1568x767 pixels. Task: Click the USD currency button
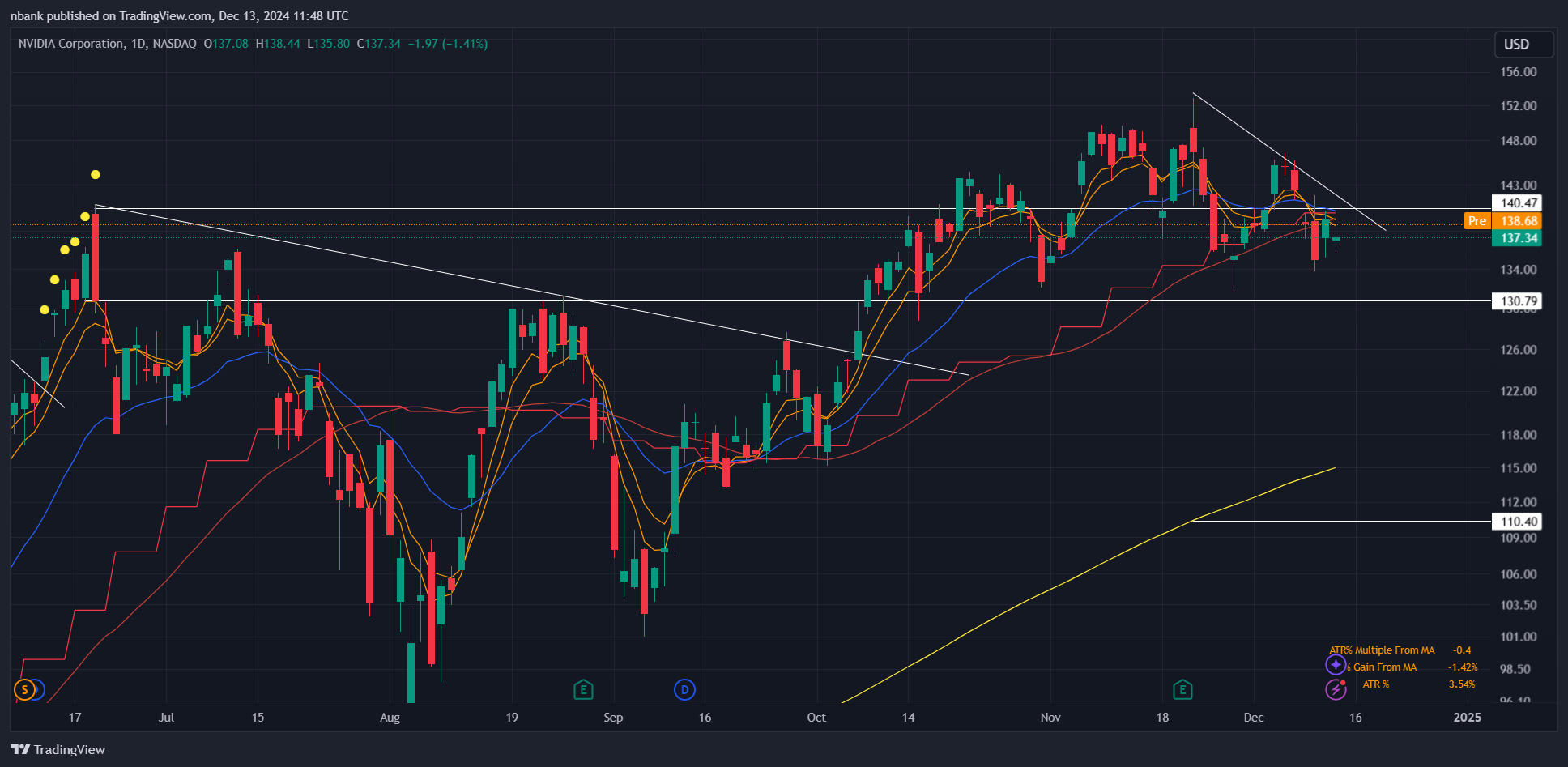1523,45
